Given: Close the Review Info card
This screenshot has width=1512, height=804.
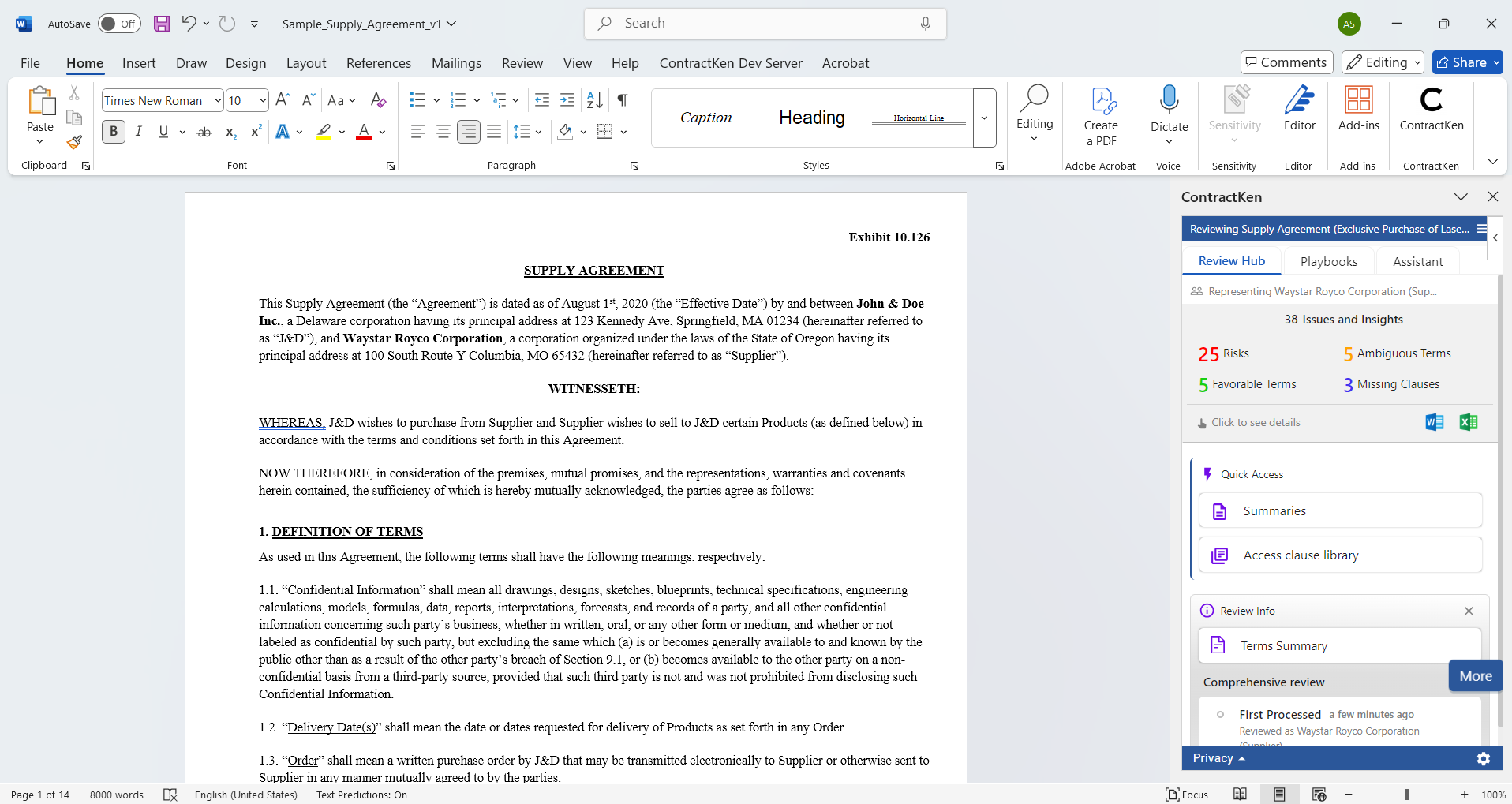Looking at the screenshot, I should (x=1469, y=611).
